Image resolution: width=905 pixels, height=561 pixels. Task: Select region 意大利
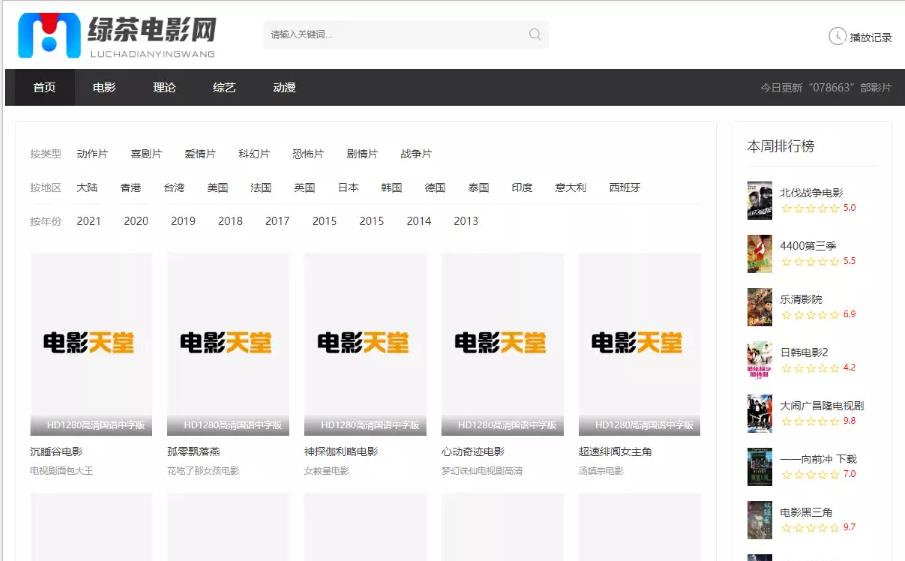pos(570,188)
